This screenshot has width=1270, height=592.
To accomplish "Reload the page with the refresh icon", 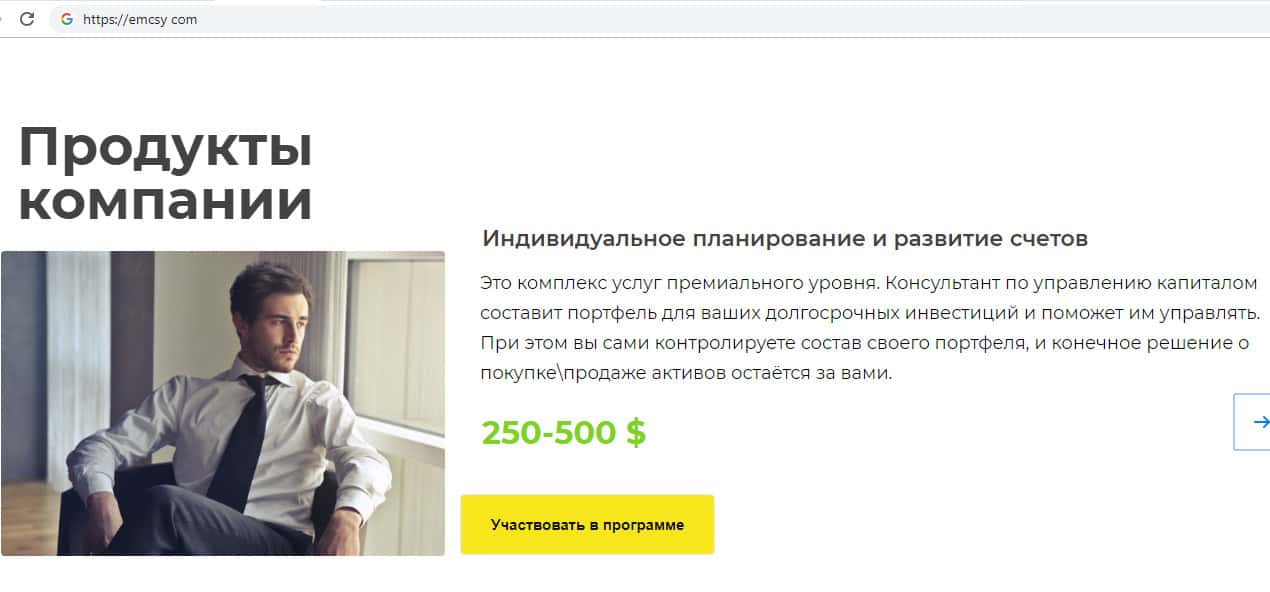I will (x=27, y=18).
